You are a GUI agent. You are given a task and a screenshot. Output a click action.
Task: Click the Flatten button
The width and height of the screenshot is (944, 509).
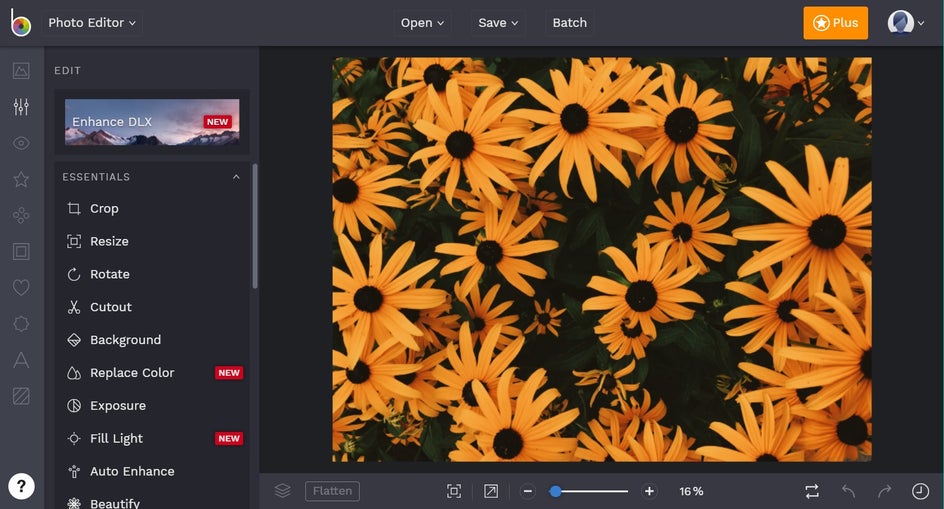click(x=332, y=491)
